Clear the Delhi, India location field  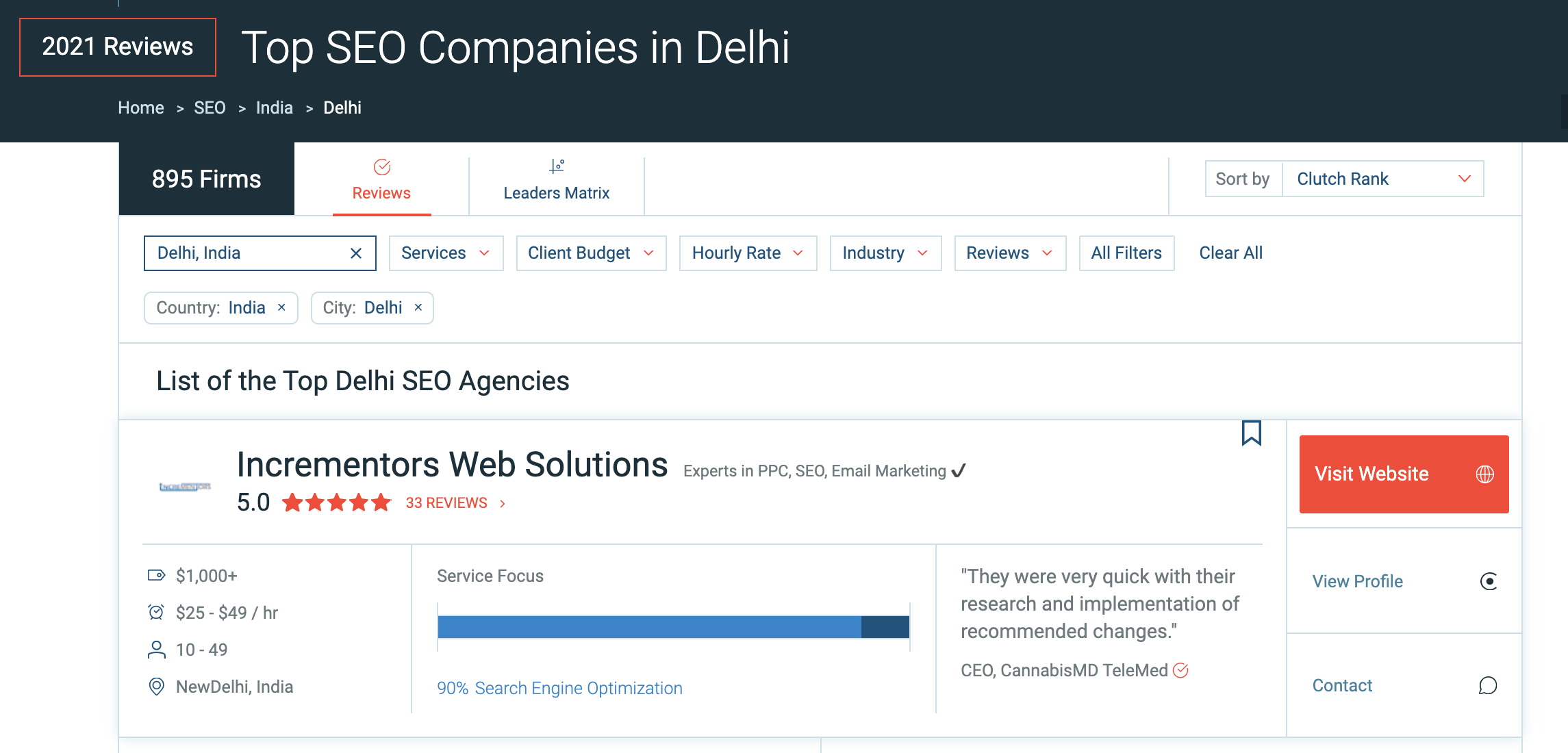(x=356, y=253)
